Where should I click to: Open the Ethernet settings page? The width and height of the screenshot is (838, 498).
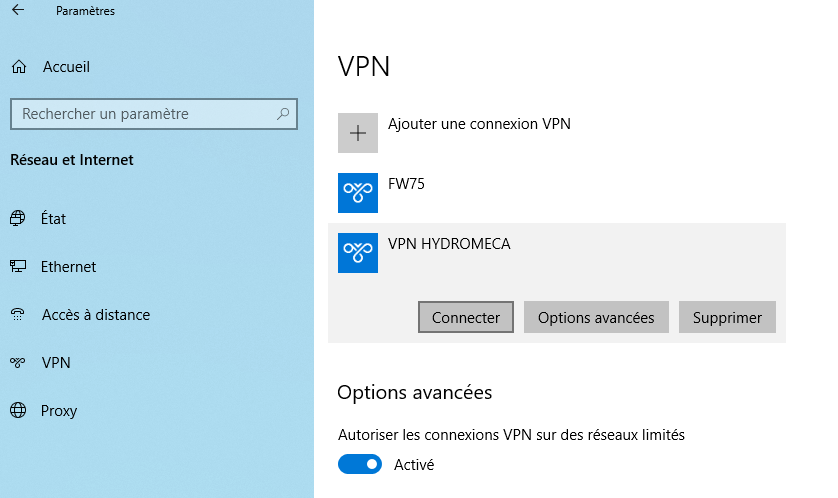(x=68, y=267)
